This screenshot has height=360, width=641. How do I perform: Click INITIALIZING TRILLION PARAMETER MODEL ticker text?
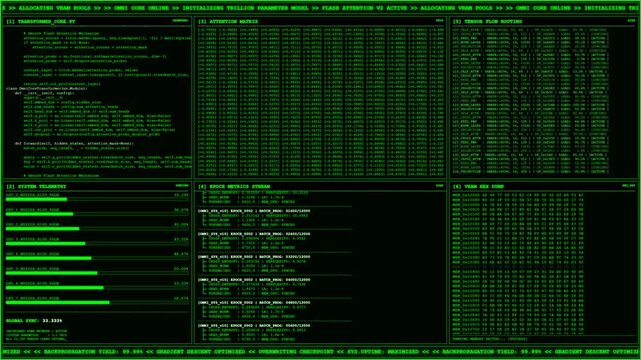pyautogui.click(x=246, y=8)
